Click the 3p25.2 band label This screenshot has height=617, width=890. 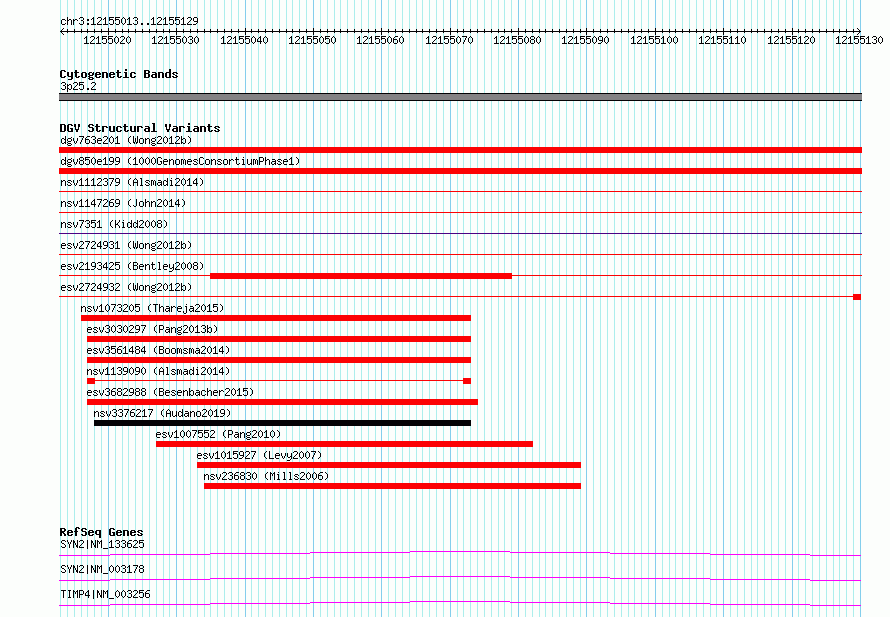click(x=78, y=86)
